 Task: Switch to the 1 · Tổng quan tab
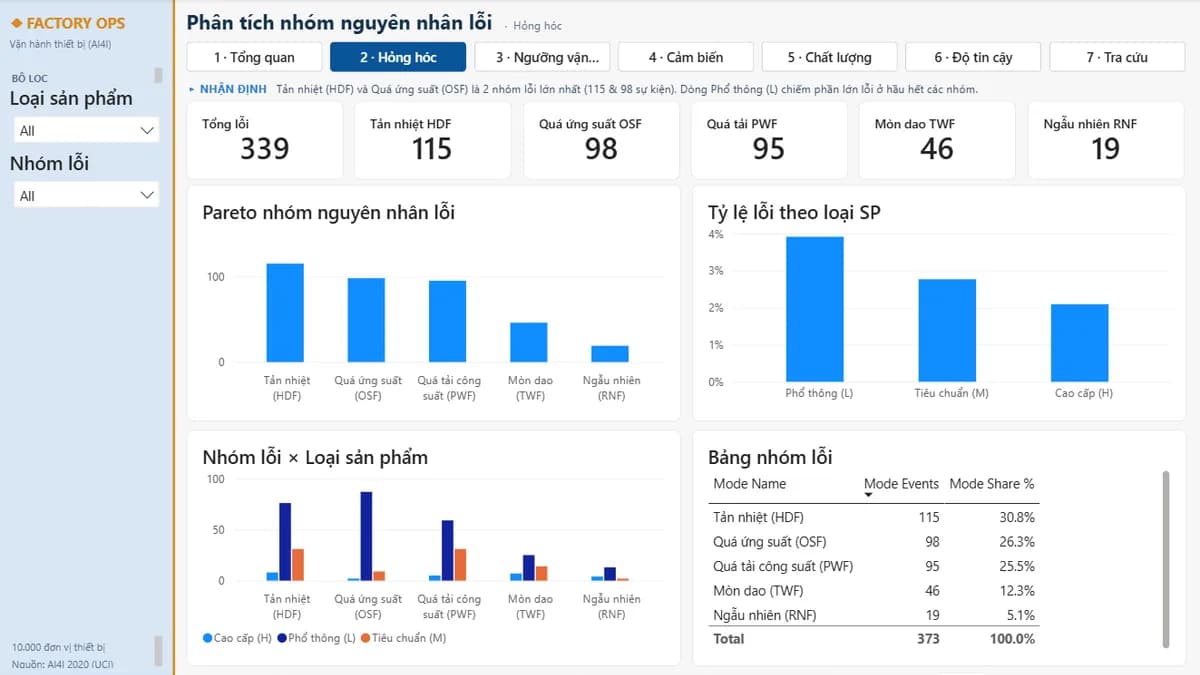click(254, 57)
